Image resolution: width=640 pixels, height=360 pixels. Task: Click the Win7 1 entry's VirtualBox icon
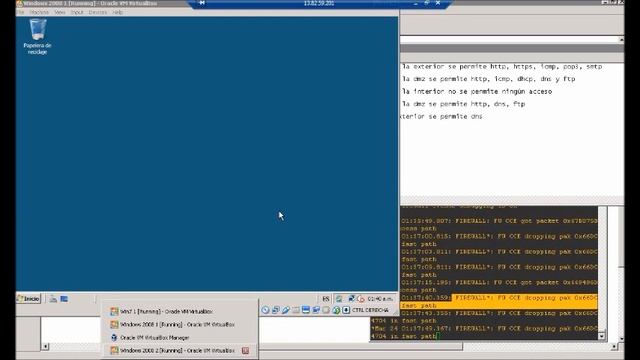click(114, 311)
